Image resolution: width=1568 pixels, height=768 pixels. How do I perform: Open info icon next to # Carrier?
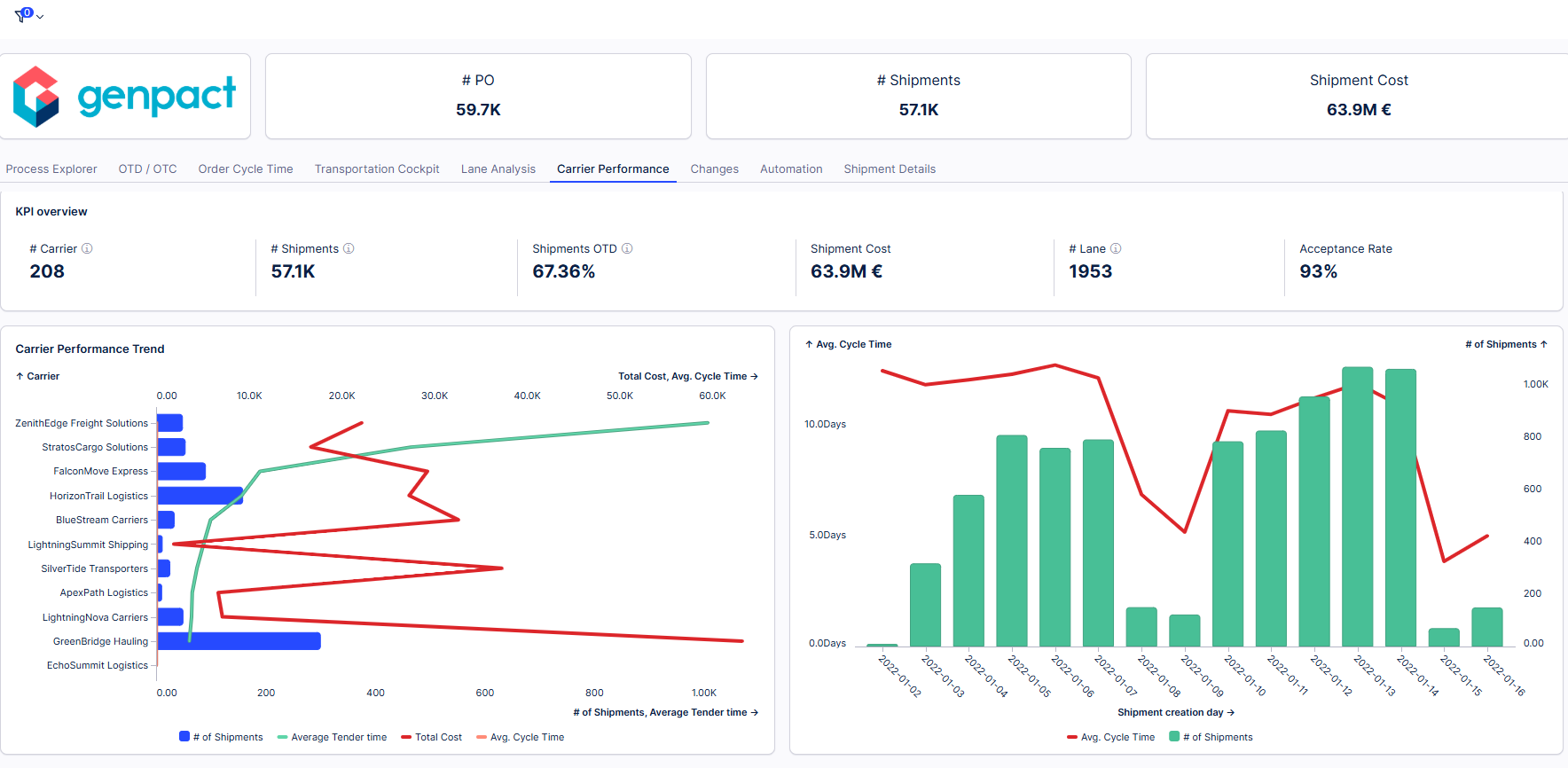[87, 249]
